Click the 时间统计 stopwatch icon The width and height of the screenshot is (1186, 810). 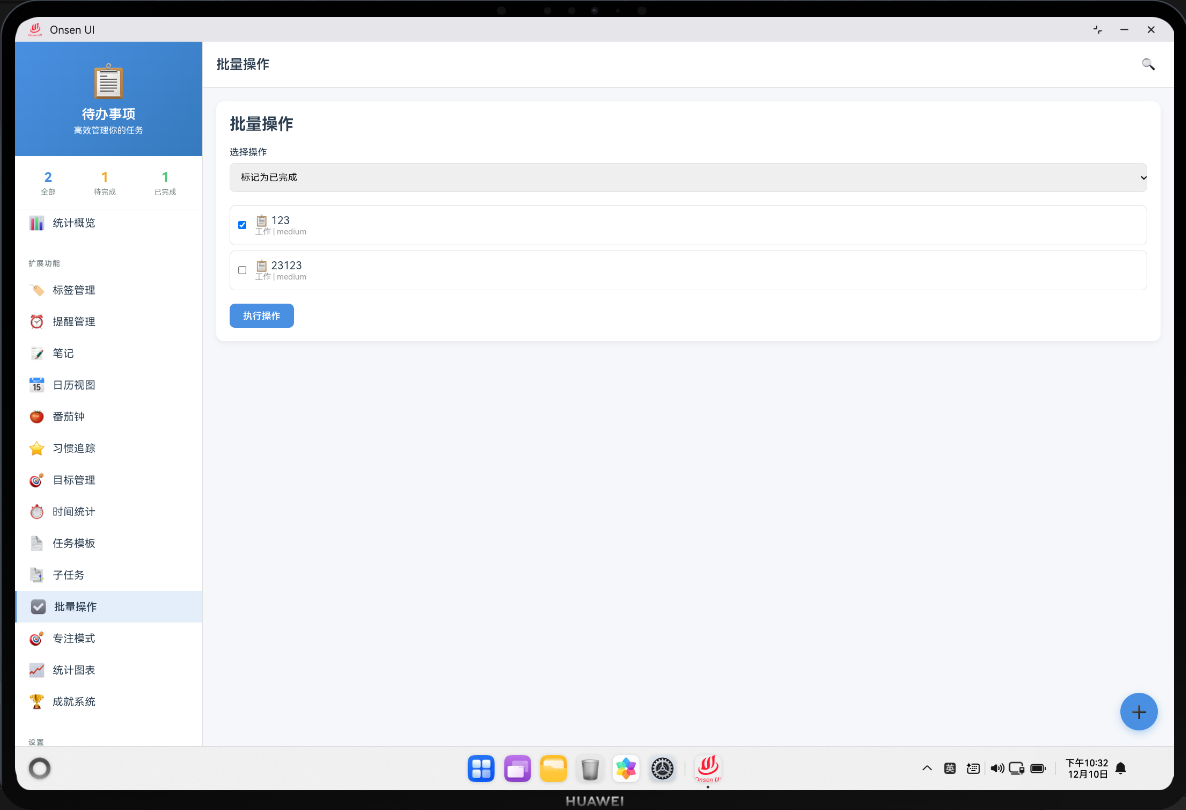point(36,512)
